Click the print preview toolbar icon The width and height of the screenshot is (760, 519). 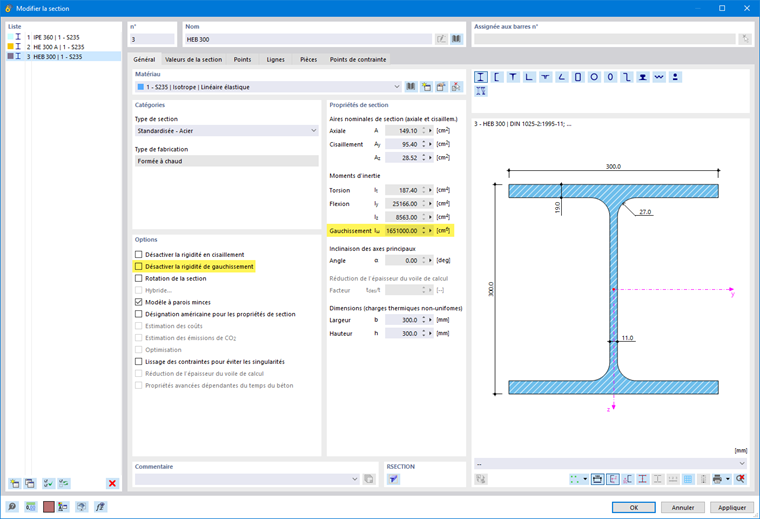click(x=717, y=479)
